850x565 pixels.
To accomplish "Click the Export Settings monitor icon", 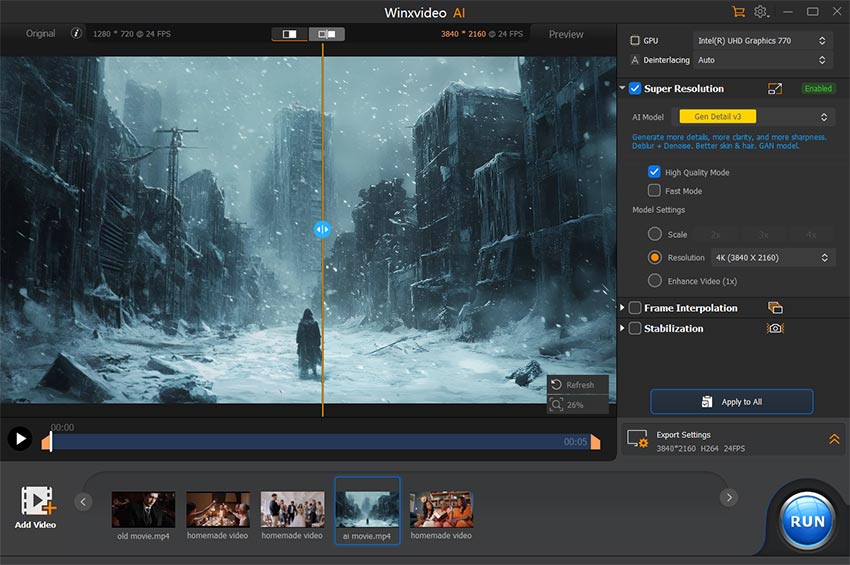I will pyautogui.click(x=637, y=439).
